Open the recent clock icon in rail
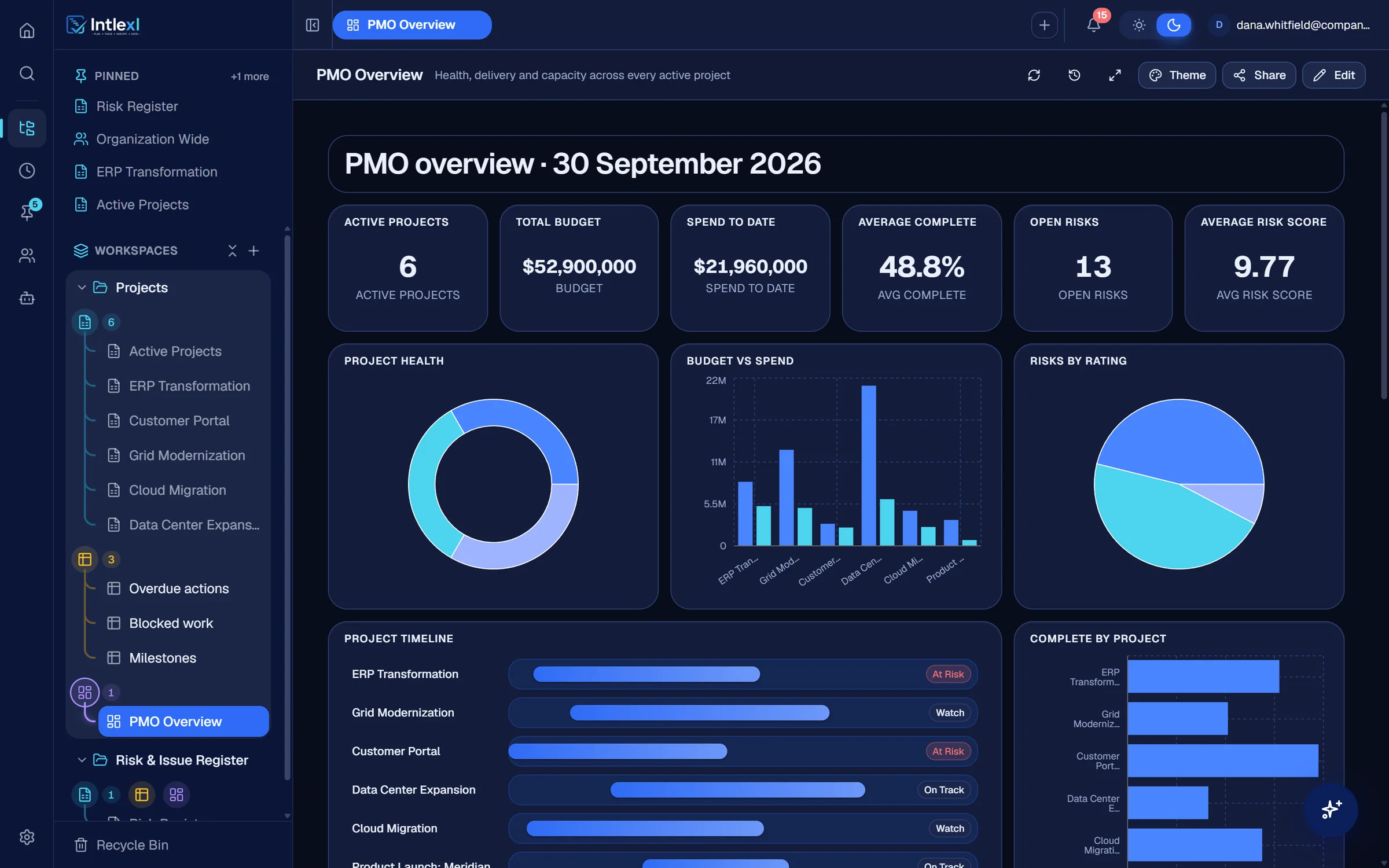Screen dimensions: 1389x868 click(x=27, y=171)
